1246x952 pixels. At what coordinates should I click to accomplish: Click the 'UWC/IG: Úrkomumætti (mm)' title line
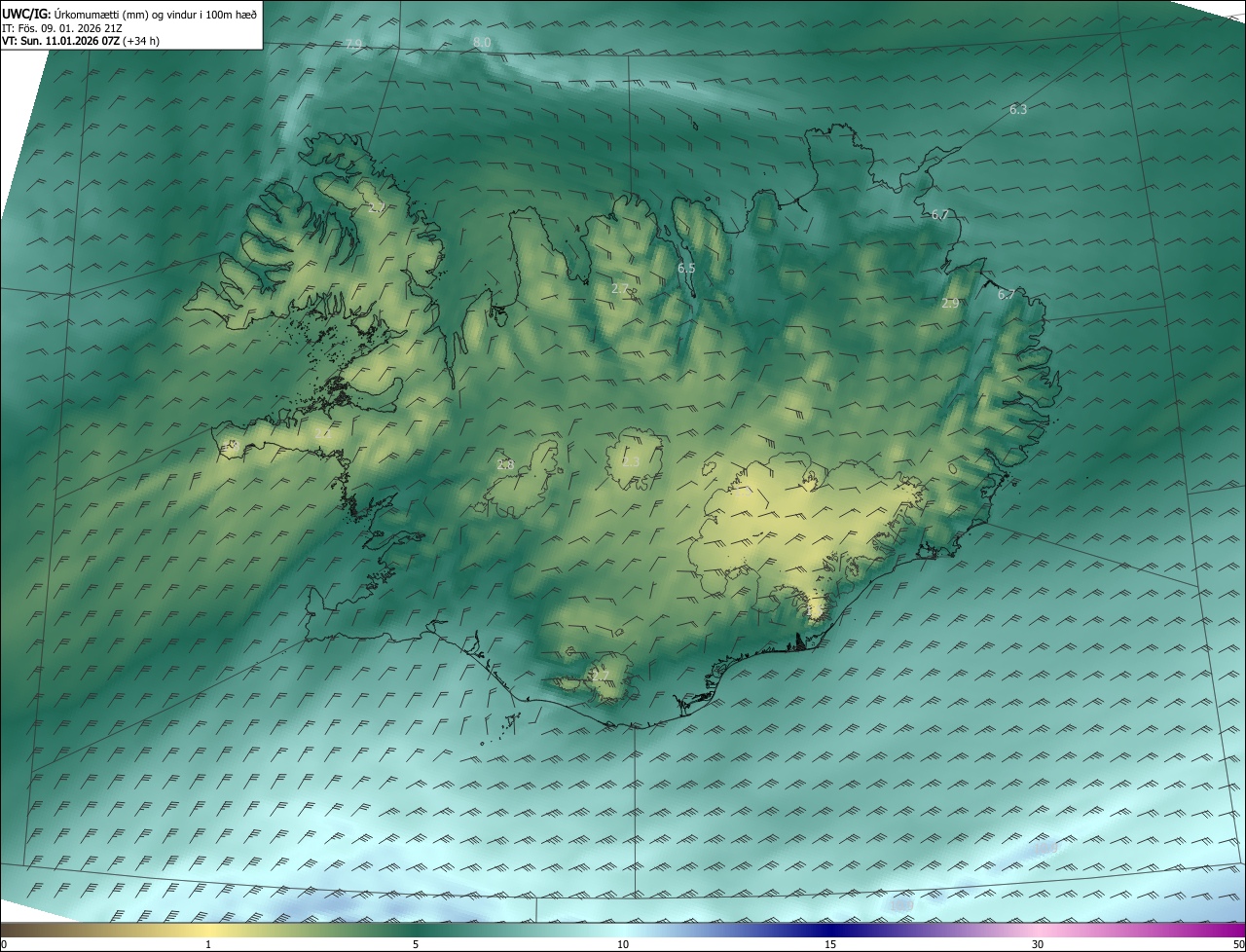click(130, 14)
